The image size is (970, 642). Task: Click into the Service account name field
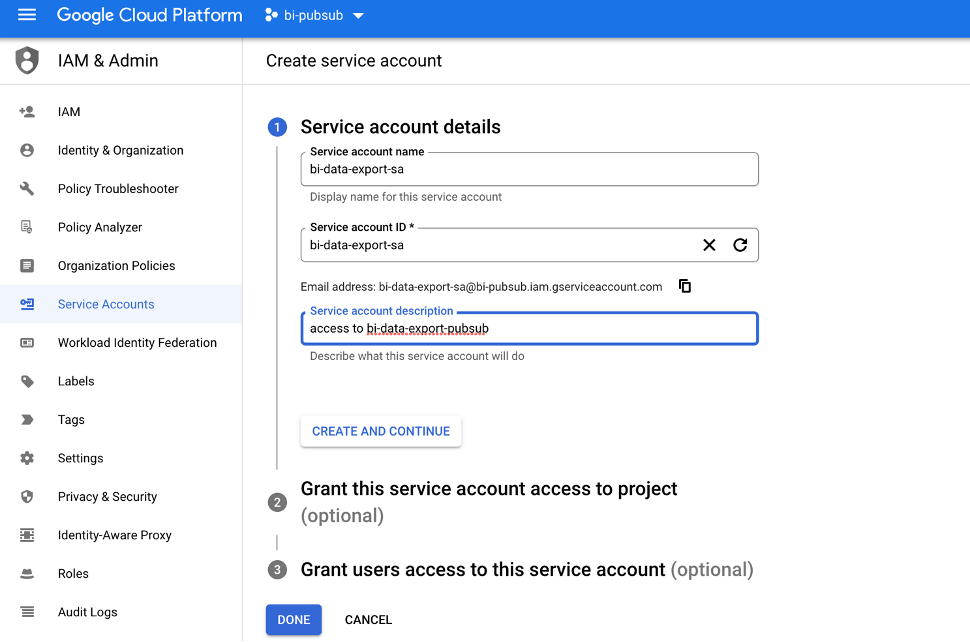[528, 170]
